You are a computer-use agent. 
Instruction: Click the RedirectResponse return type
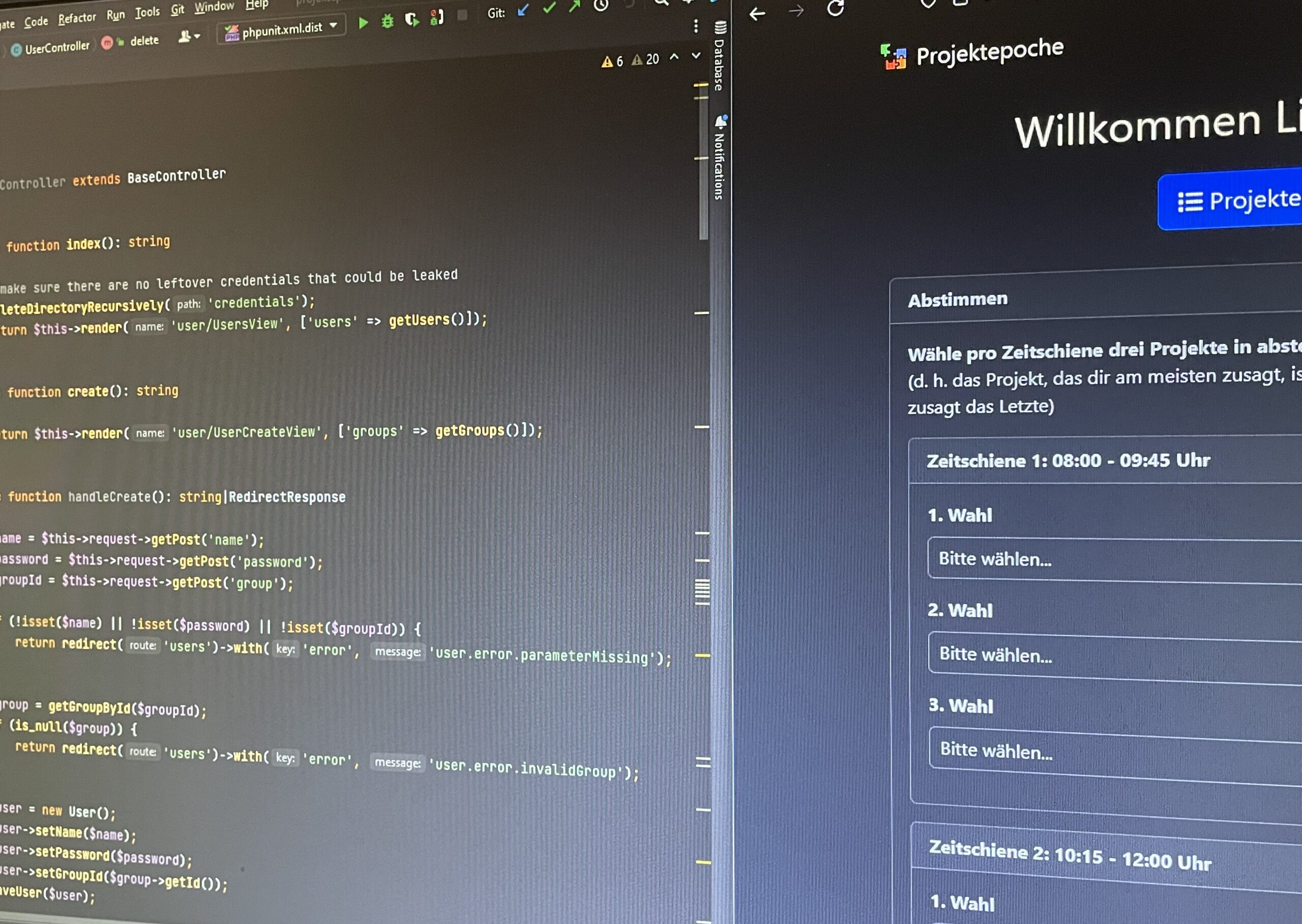point(287,497)
